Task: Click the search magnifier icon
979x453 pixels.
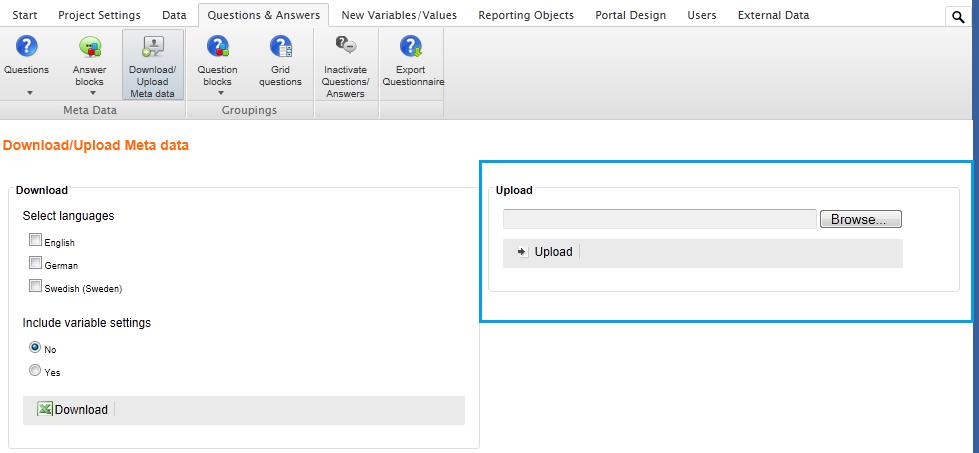Action: [x=958, y=17]
